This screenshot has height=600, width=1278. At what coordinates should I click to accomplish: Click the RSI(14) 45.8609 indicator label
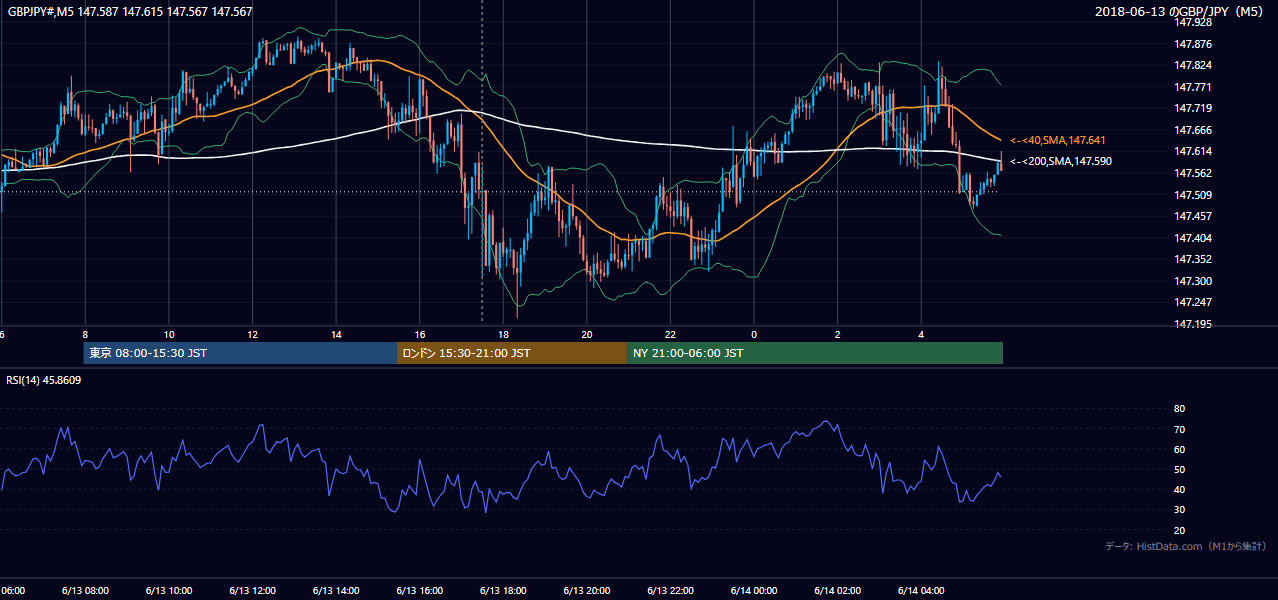(x=44, y=380)
